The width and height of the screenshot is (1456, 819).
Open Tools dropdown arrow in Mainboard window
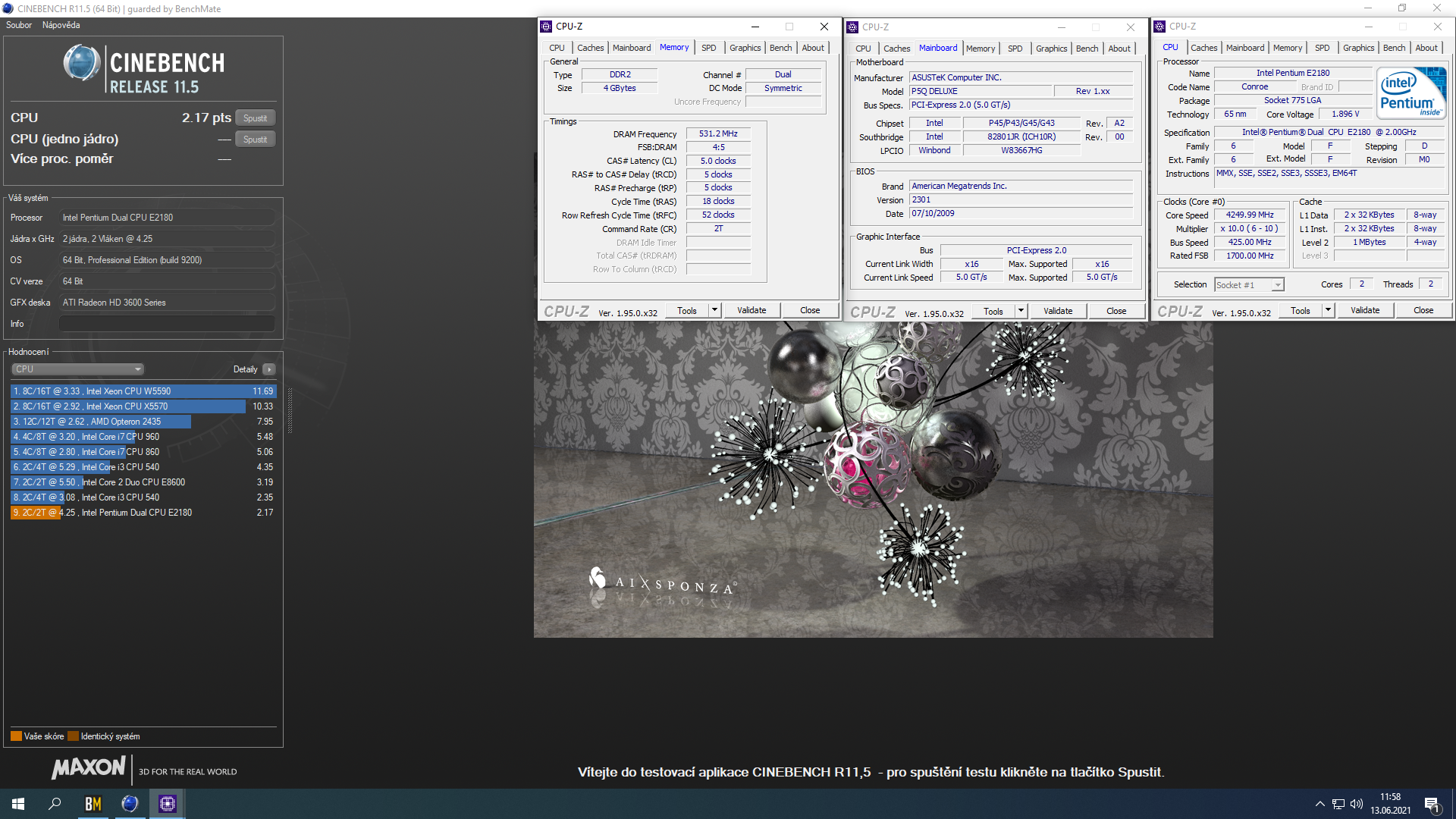point(1021,311)
